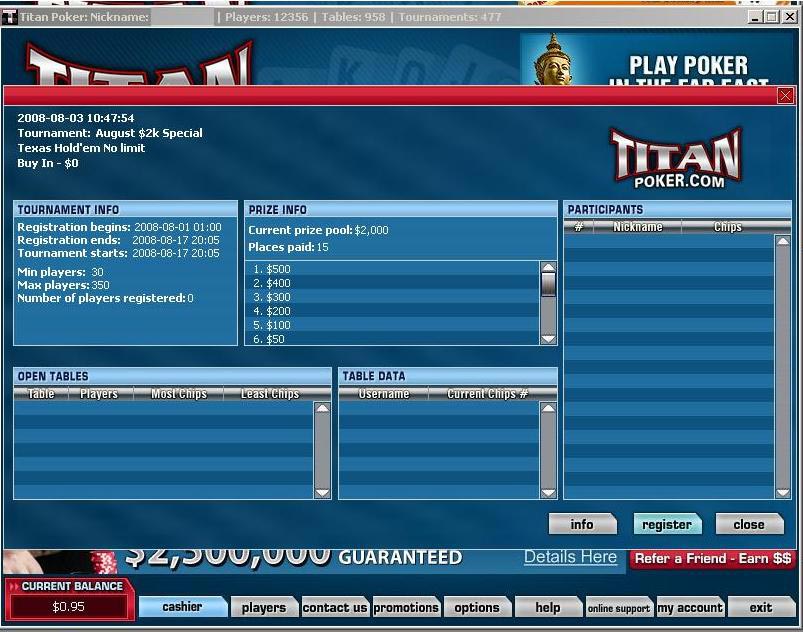The image size is (803, 632).
Task: View promotions
Action: point(406,607)
